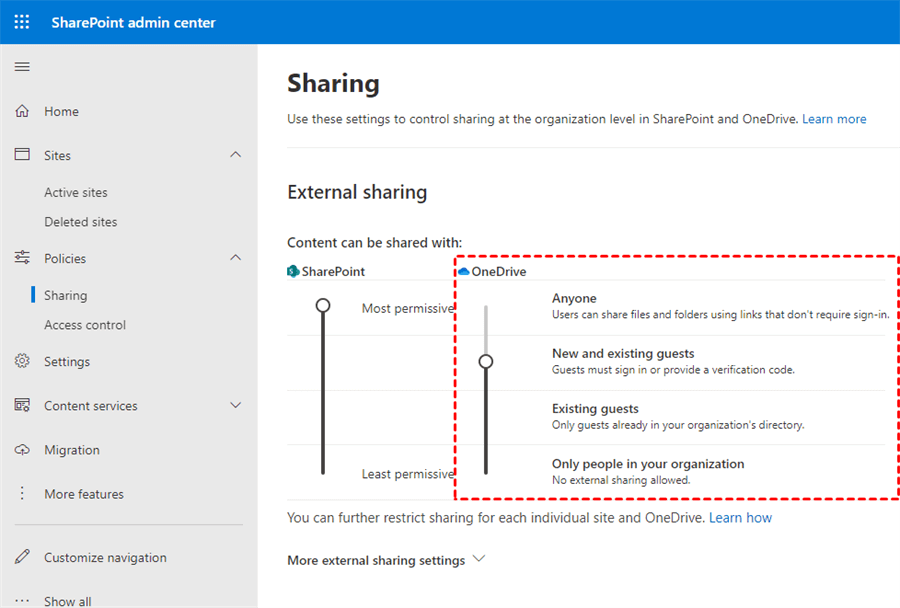Open the app launcher waffle icon
Image resolution: width=900 pixels, height=608 pixels.
coord(22,22)
